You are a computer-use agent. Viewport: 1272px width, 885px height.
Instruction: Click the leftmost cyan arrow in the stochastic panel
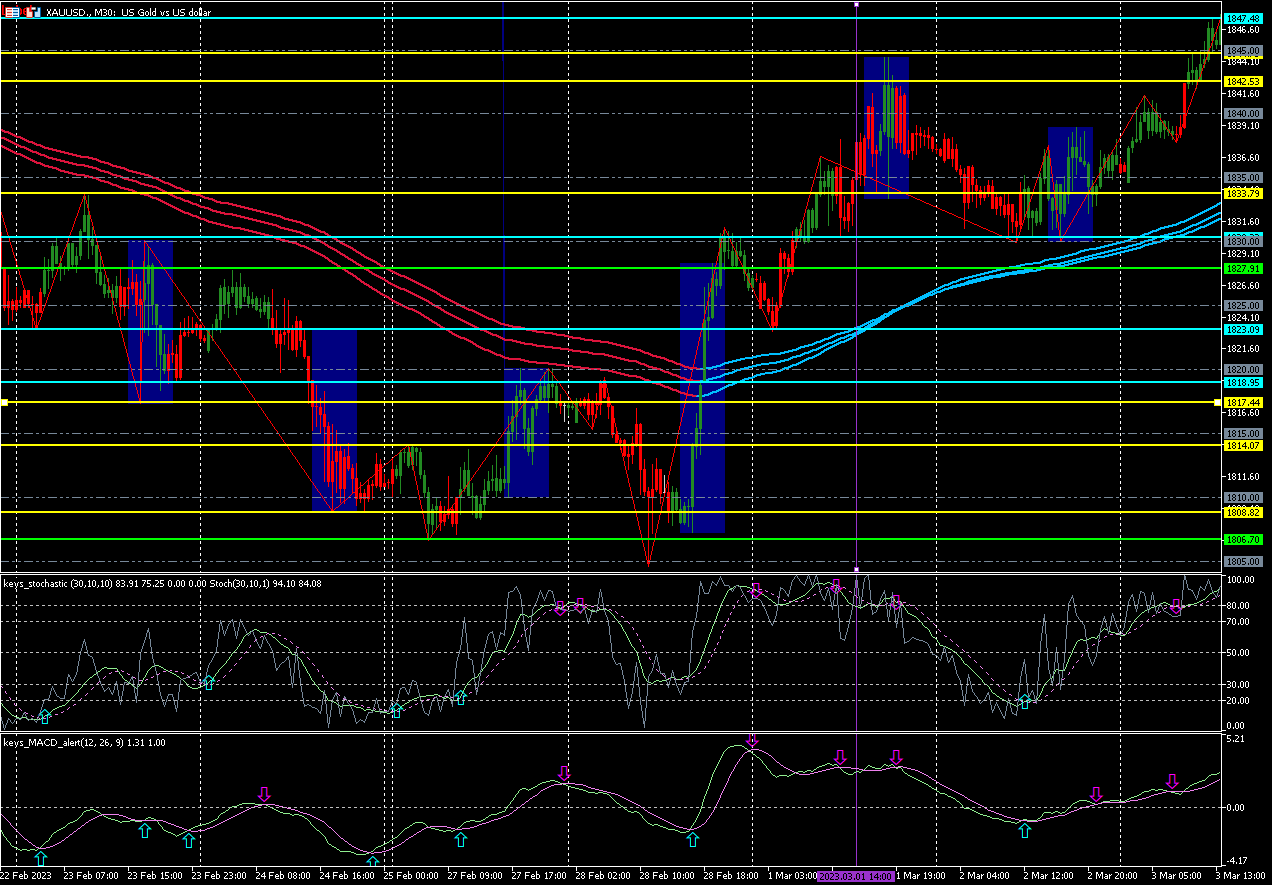click(44, 716)
